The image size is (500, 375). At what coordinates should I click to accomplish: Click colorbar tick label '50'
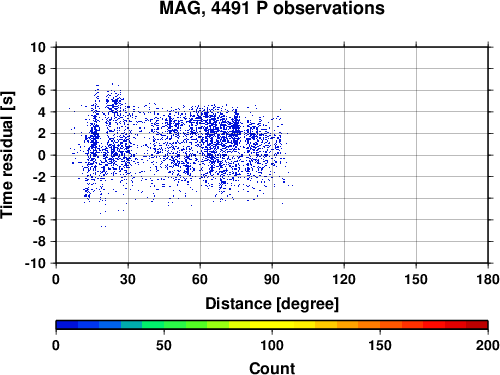click(x=164, y=345)
